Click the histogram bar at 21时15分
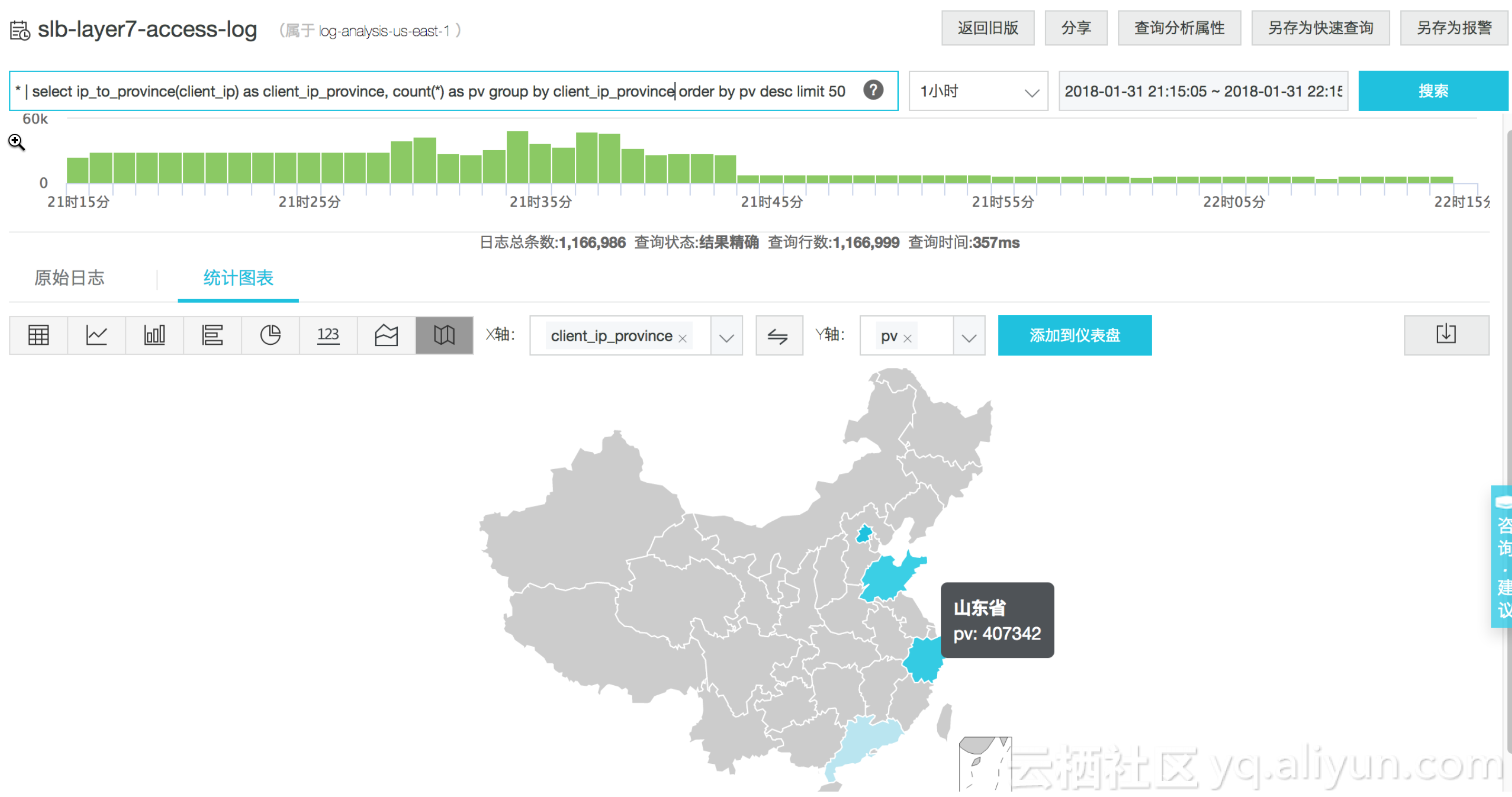1512x797 pixels. pos(77,170)
